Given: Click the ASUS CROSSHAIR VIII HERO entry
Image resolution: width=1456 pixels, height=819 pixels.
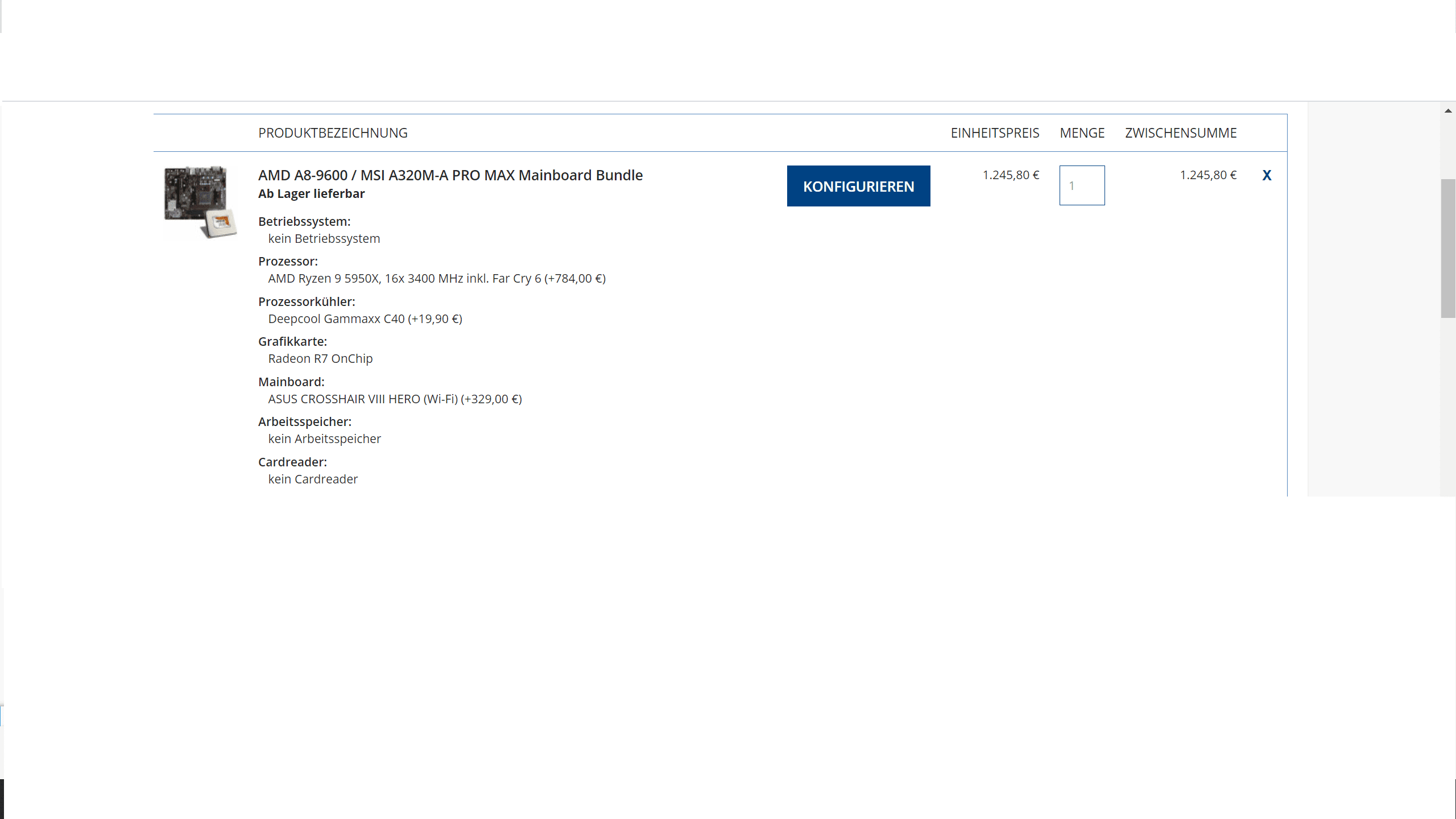Looking at the screenshot, I should point(395,399).
